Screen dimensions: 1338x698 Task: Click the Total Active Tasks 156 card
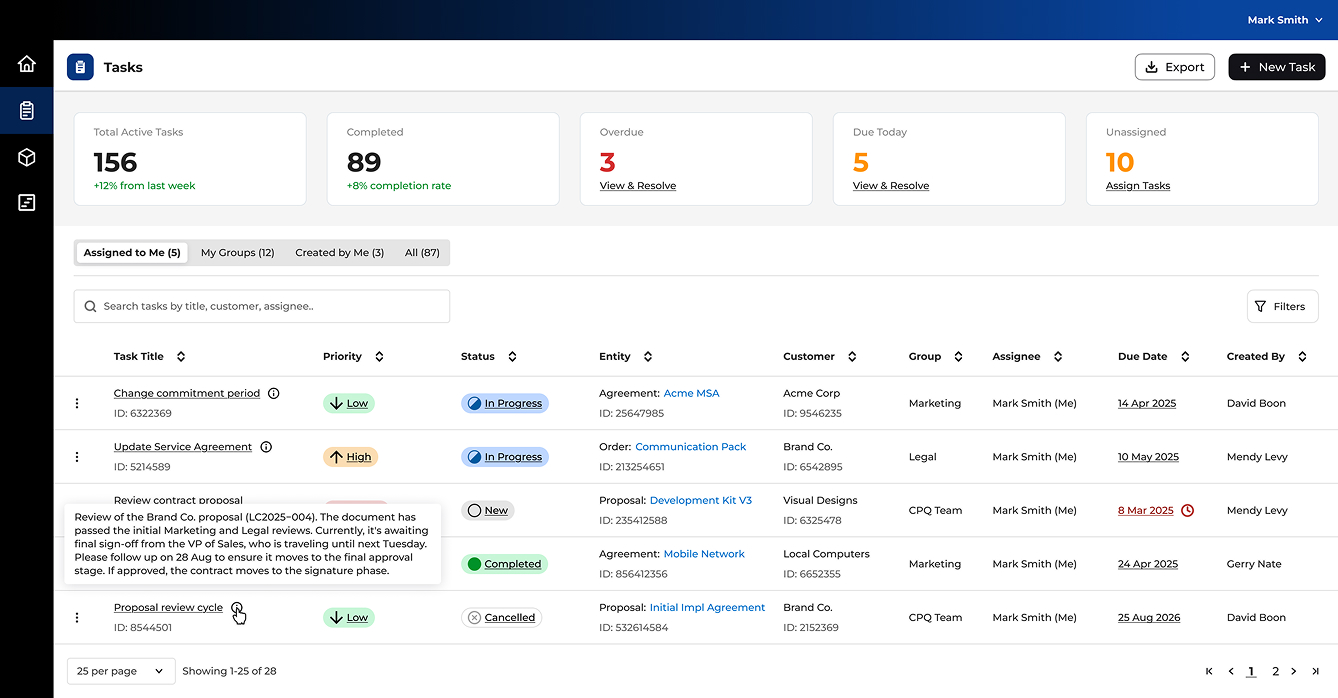(190, 159)
